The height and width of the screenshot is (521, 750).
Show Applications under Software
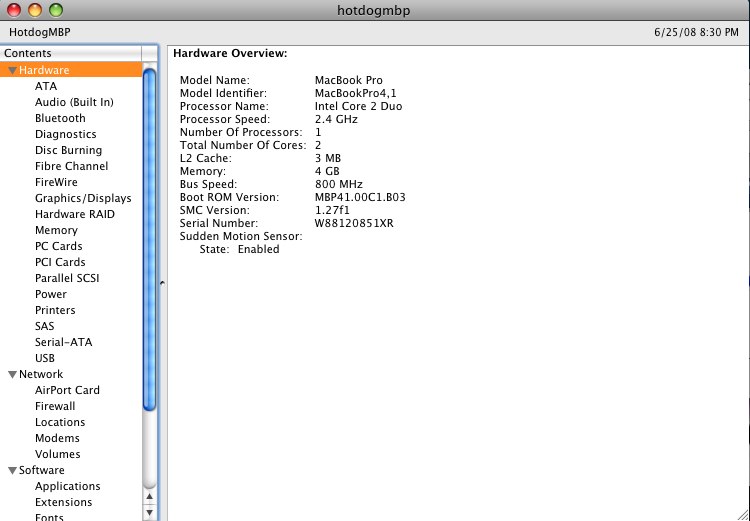[x=67, y=486]
